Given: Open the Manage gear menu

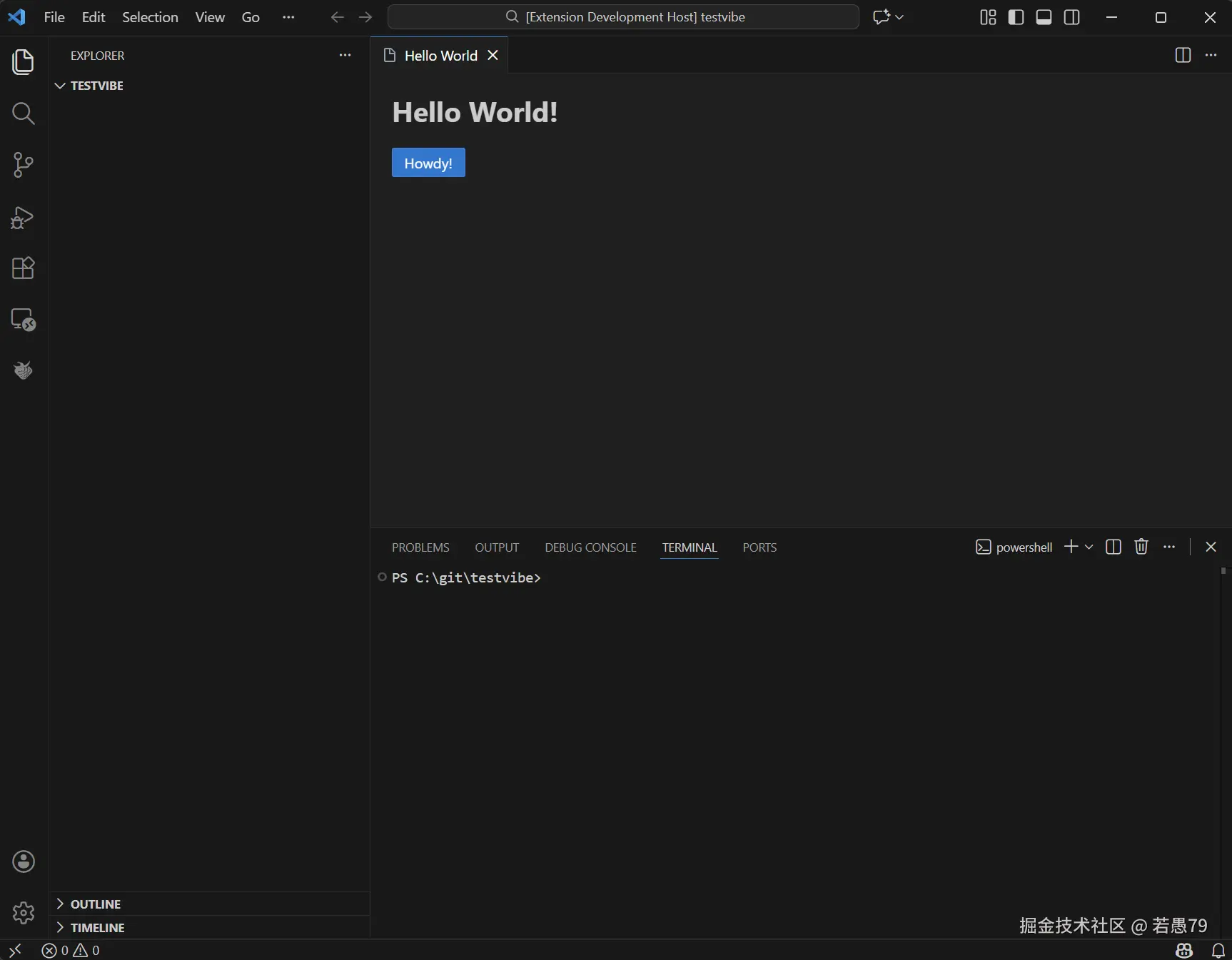Looking at the screenshot, I should (x=24, y=913).
